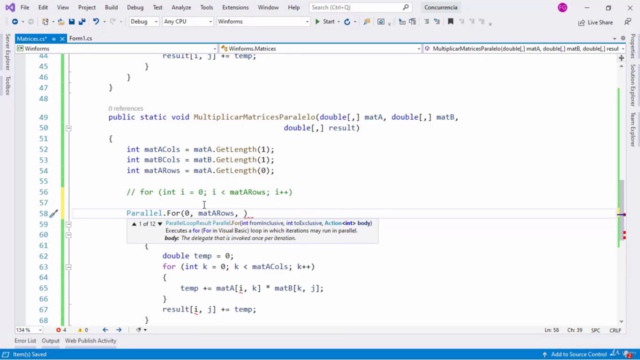The height and width of the screenshot is (360, 640).
Task: Click the Open File folder icon
Action: (61, 22)
